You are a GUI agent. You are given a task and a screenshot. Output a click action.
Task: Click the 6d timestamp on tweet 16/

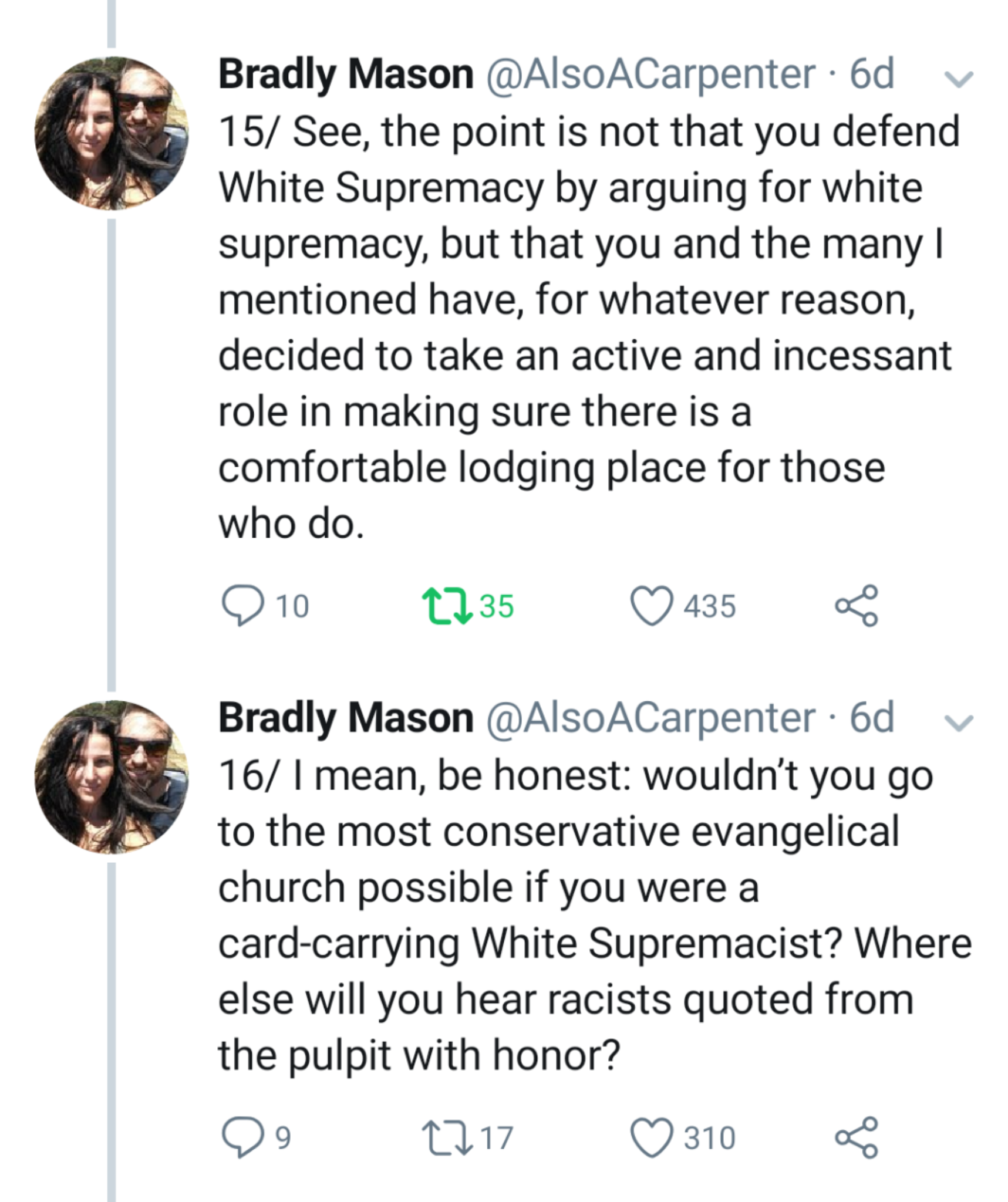(x=872, y=718)
